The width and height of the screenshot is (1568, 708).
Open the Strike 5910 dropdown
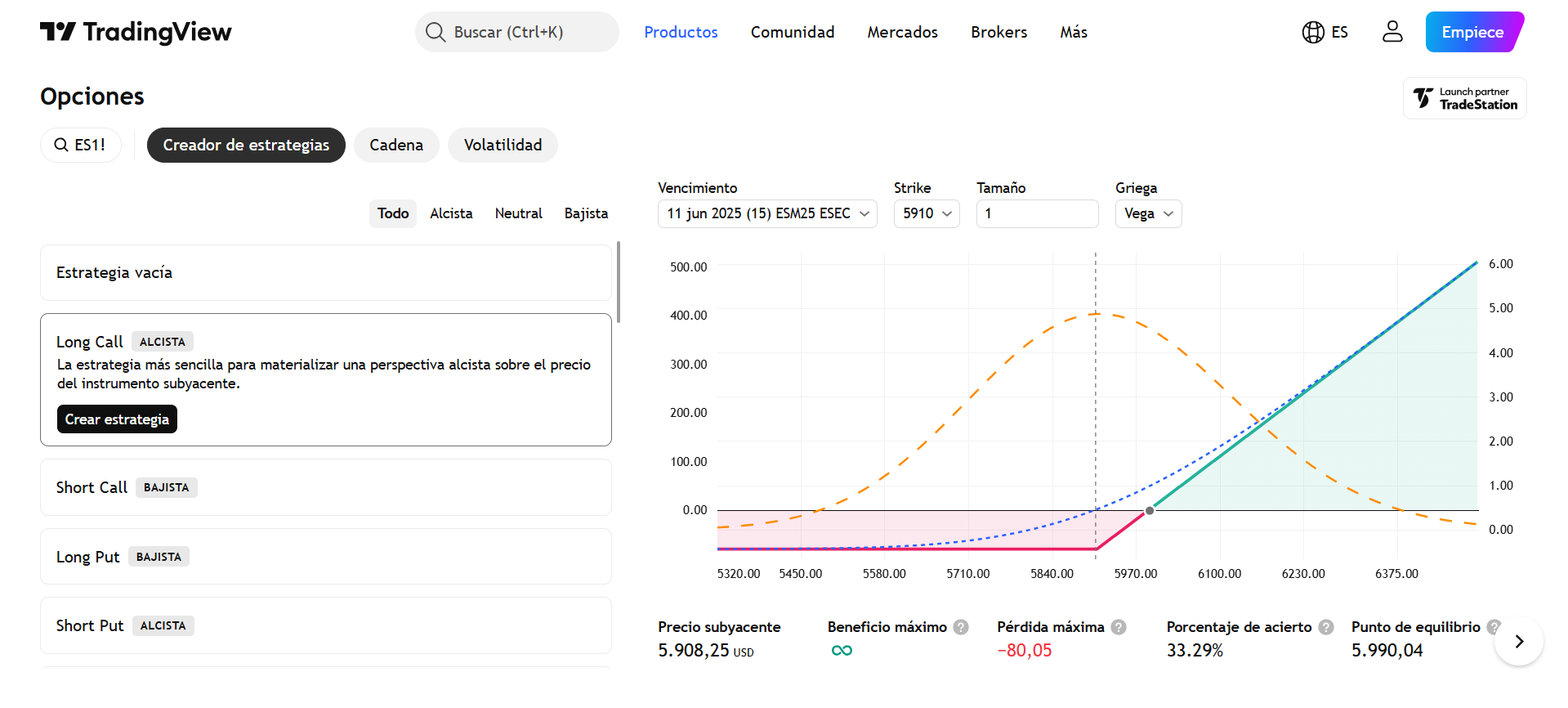pyautogui.click(x=927, y=213)
